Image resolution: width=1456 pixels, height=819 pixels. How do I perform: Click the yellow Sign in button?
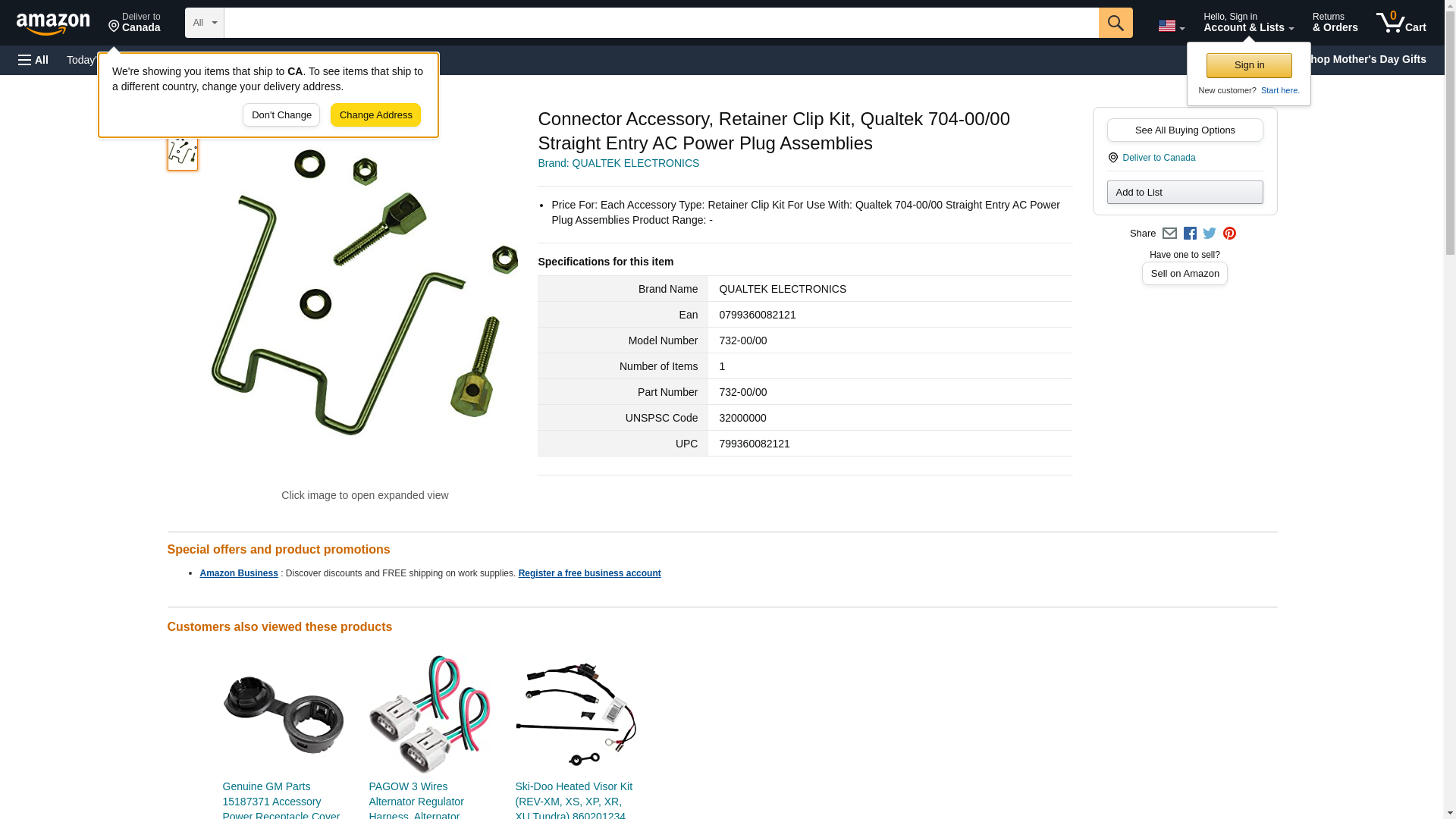pyautogui.click(x=1249, y=65)
